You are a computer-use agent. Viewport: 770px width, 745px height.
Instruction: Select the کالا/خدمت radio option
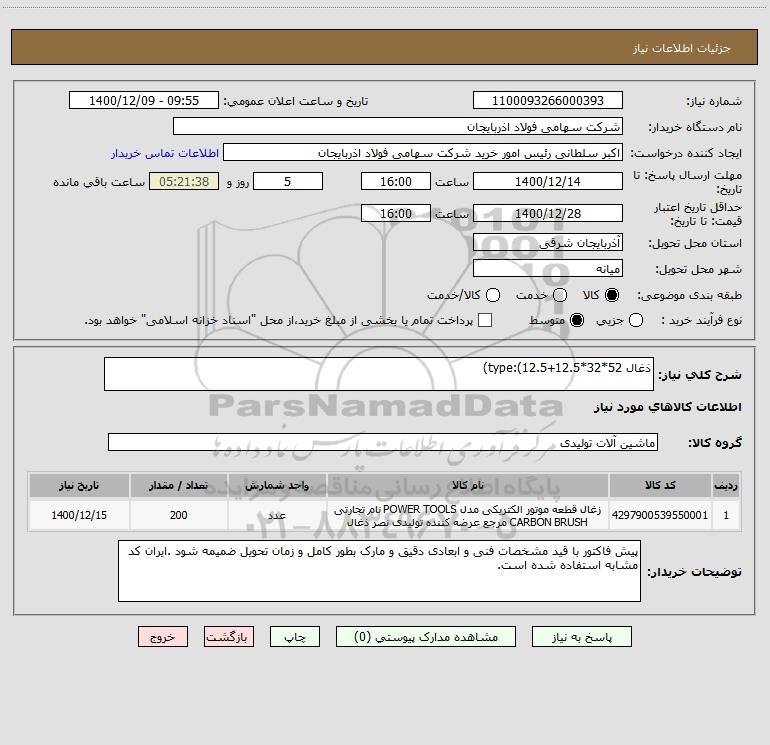493,295
